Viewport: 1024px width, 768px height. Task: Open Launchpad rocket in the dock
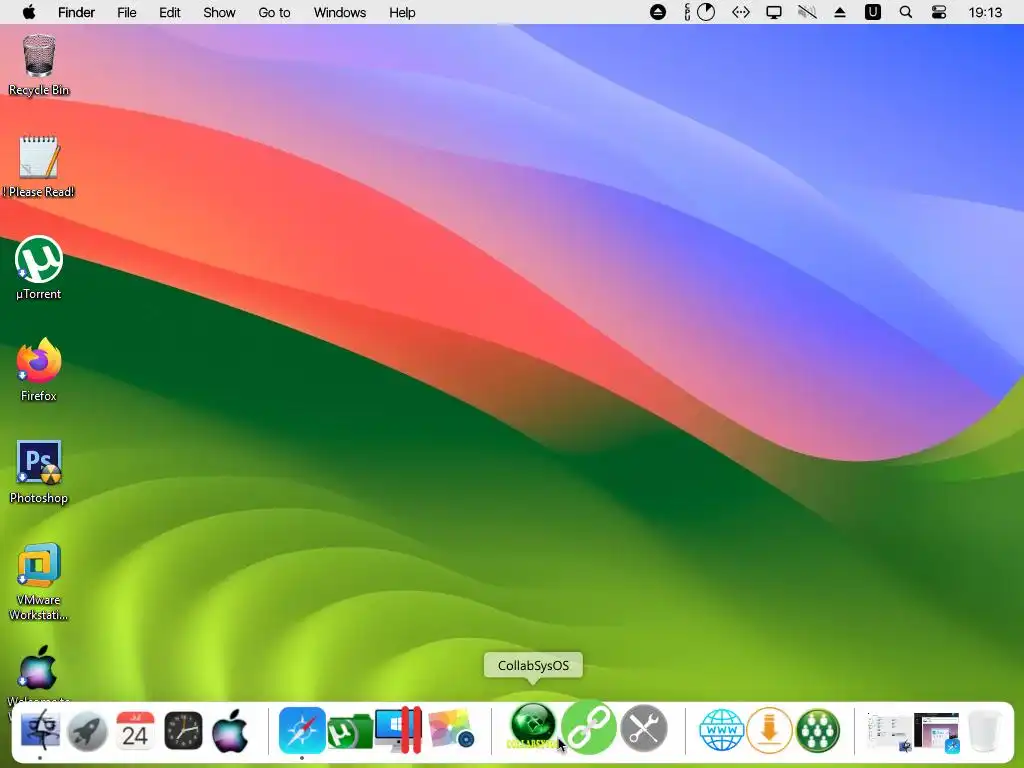pos(88,729)
